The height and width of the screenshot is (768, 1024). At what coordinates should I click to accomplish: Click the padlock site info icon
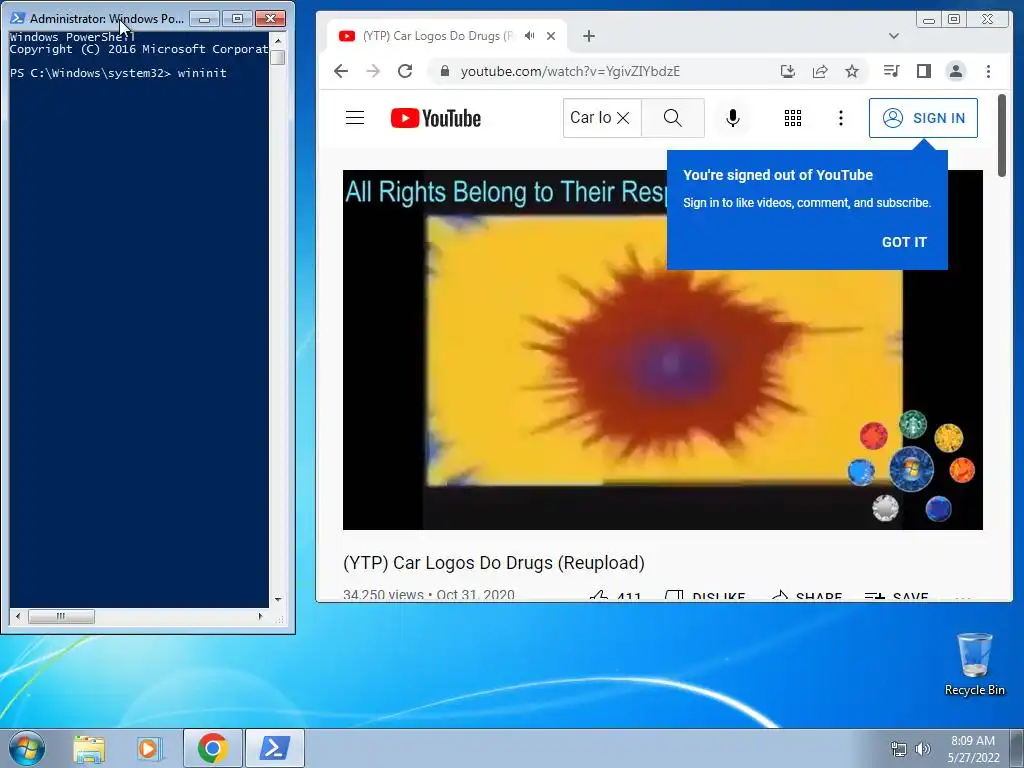(445, 71)
